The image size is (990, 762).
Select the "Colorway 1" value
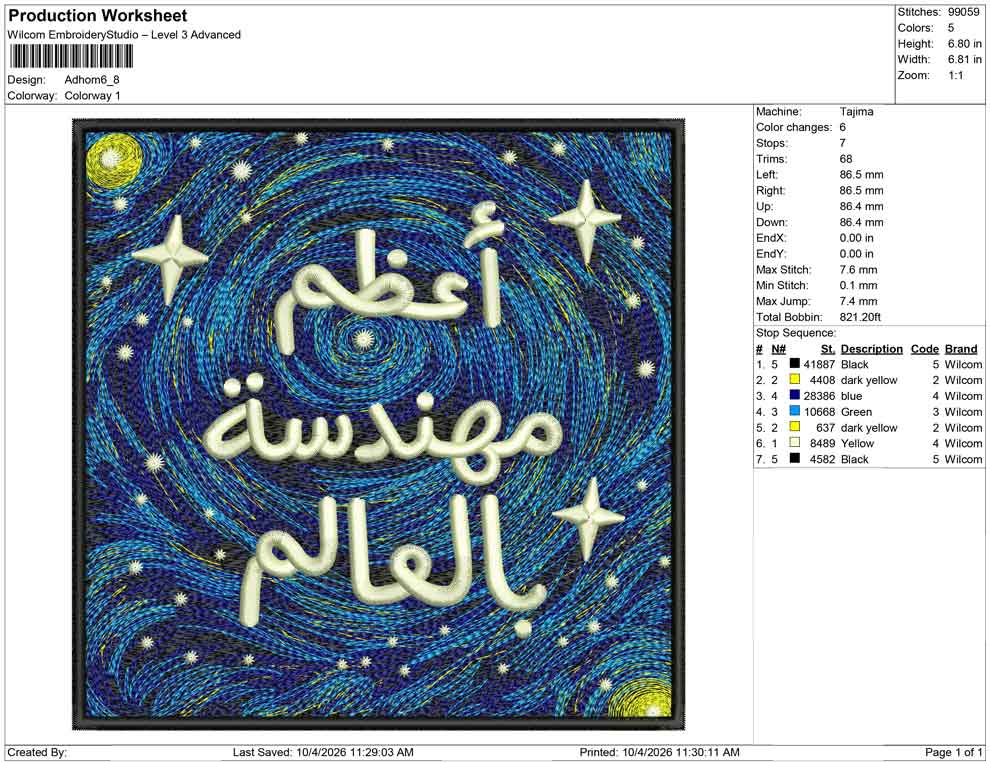[92, 96]
